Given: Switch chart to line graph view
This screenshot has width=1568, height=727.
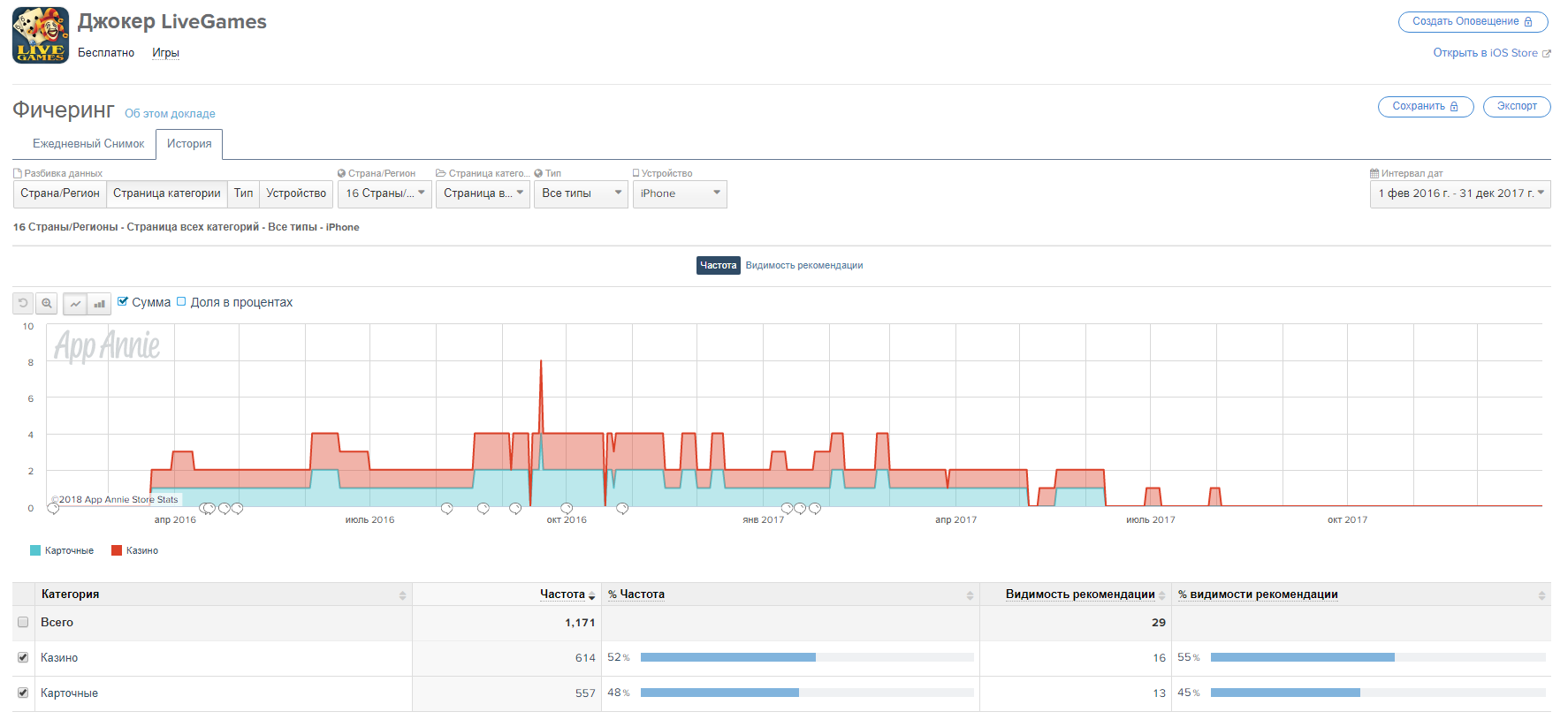Looking at the screenshot, I should (x=75, y=304).
